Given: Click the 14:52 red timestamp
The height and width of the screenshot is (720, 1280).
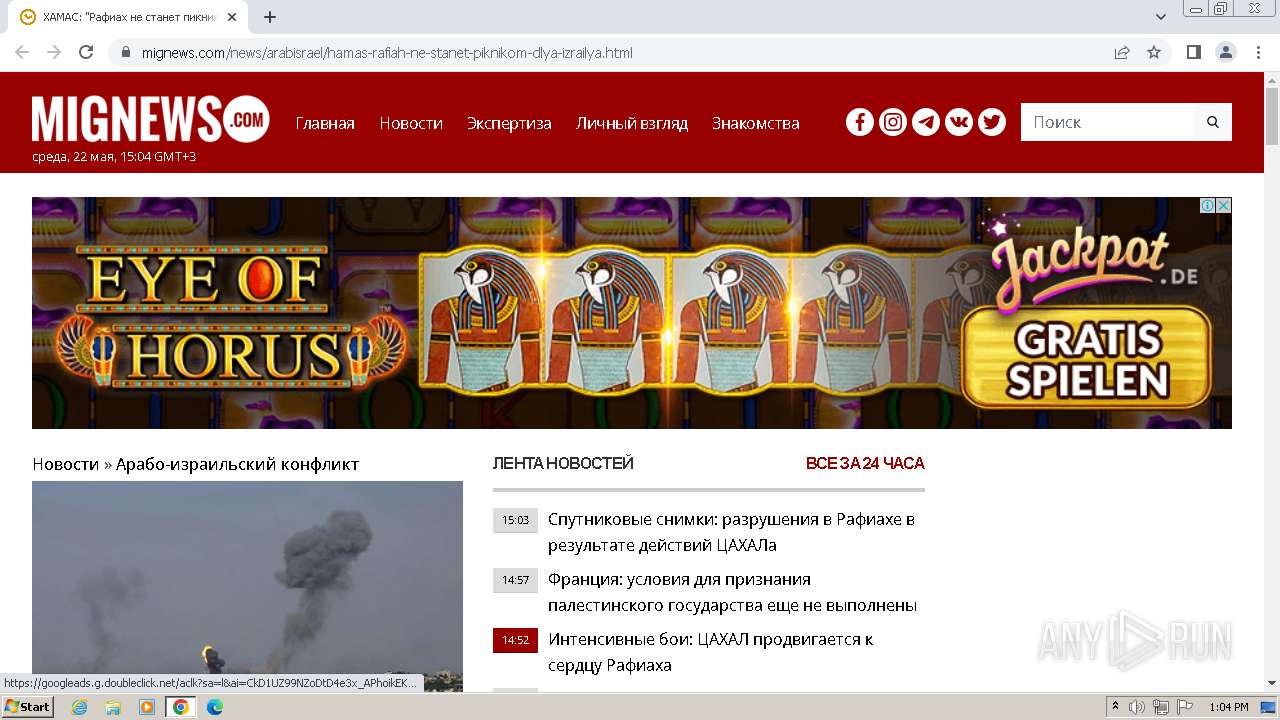Looking at the screenshot, I should click(515, 640).
